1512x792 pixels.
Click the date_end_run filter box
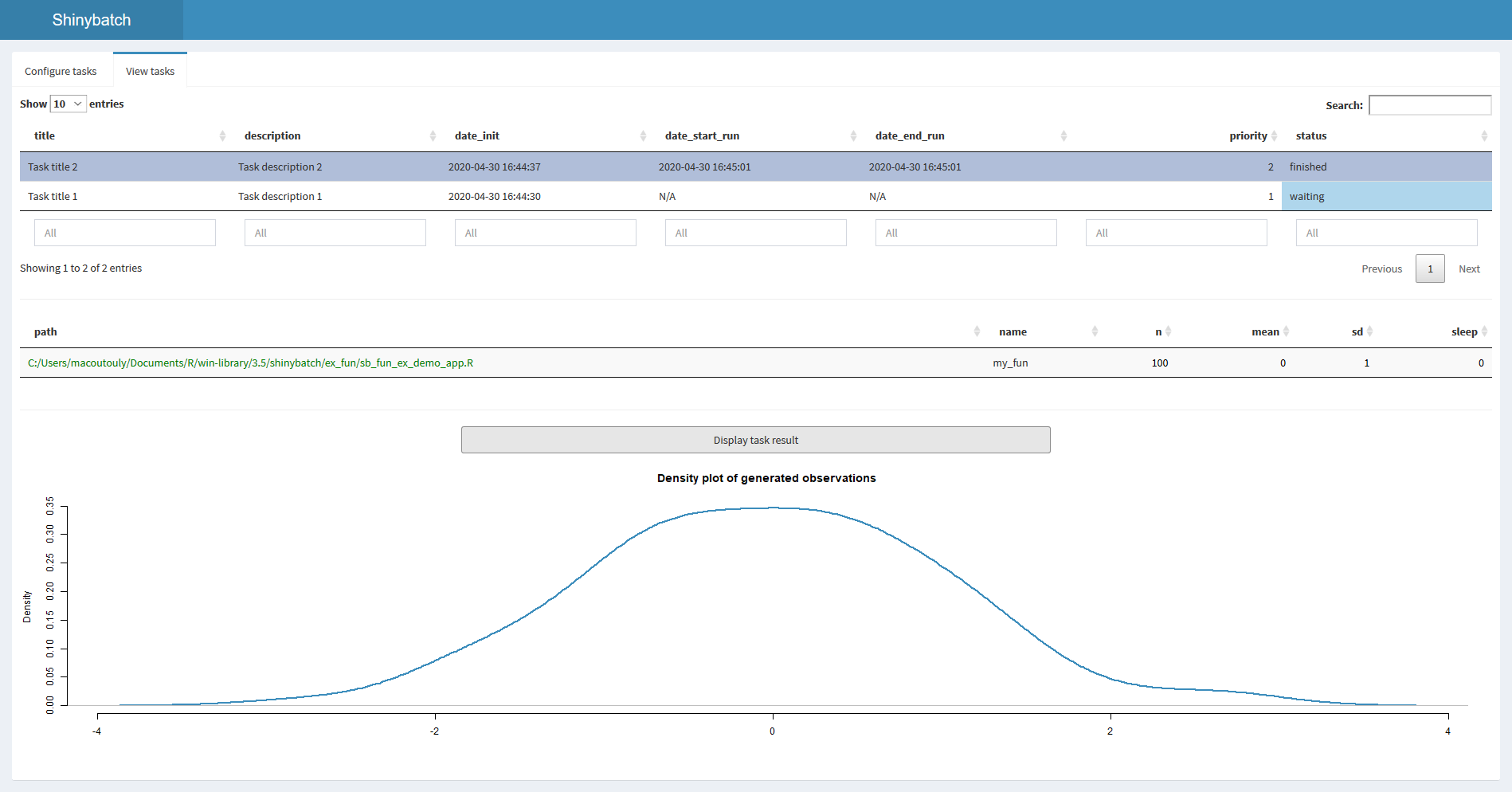tap(966, 233)
